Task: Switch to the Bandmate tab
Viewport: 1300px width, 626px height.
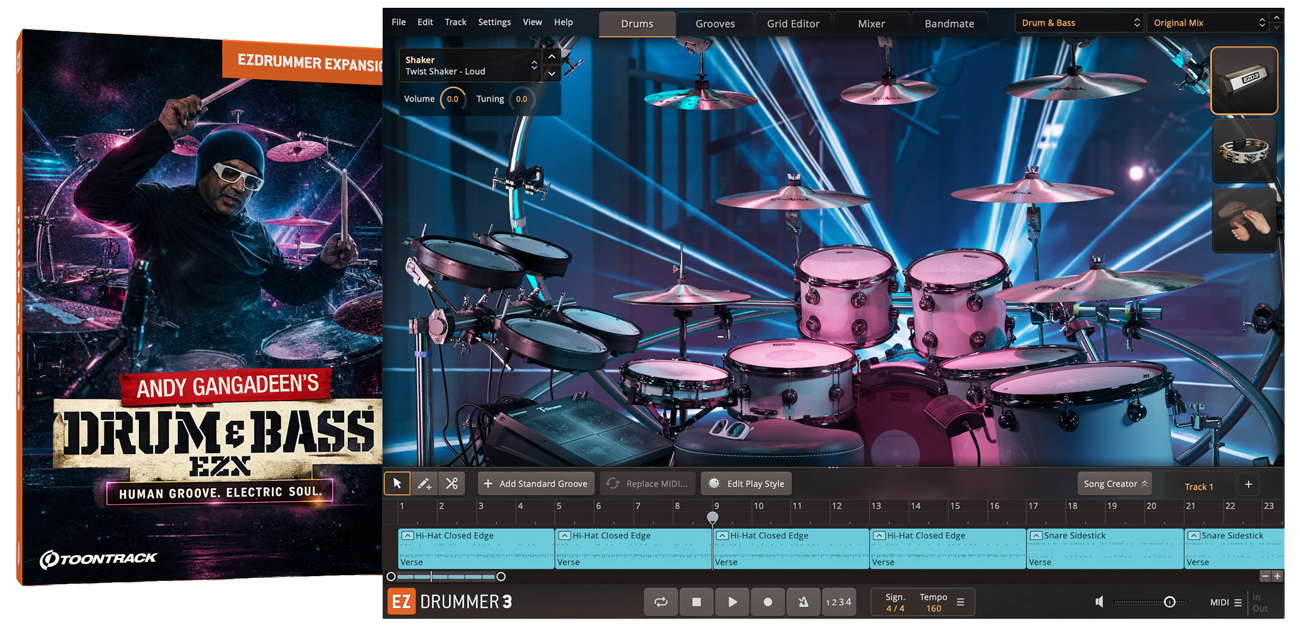Action: (949, 23)
